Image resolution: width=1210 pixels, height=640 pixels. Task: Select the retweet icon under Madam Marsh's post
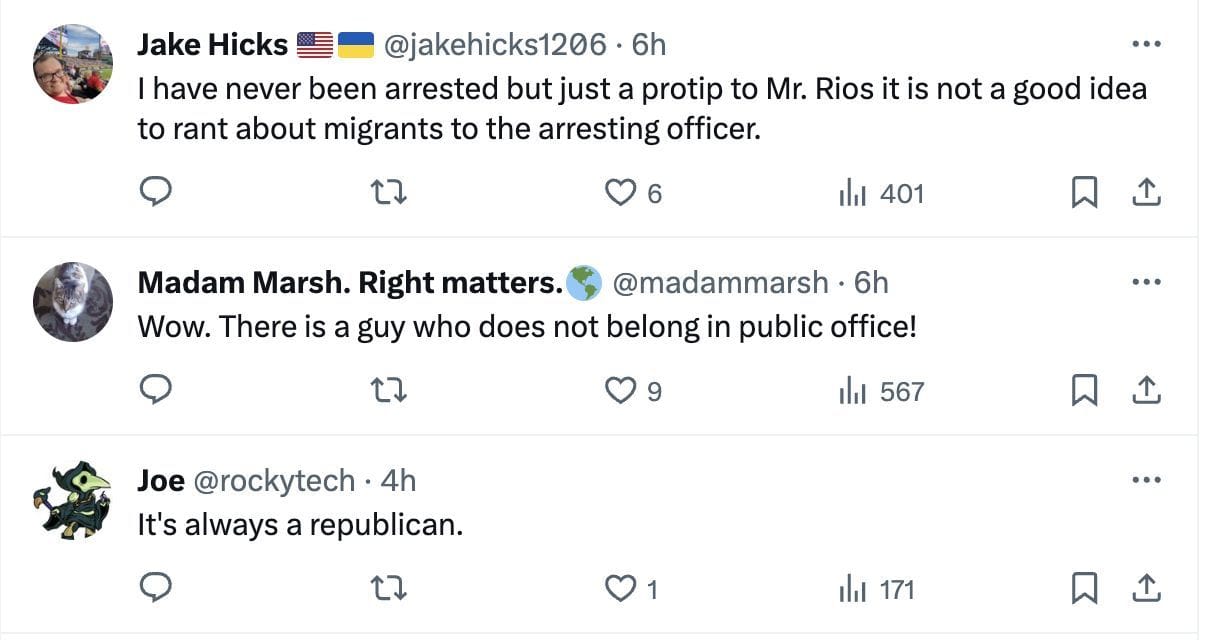388,390
